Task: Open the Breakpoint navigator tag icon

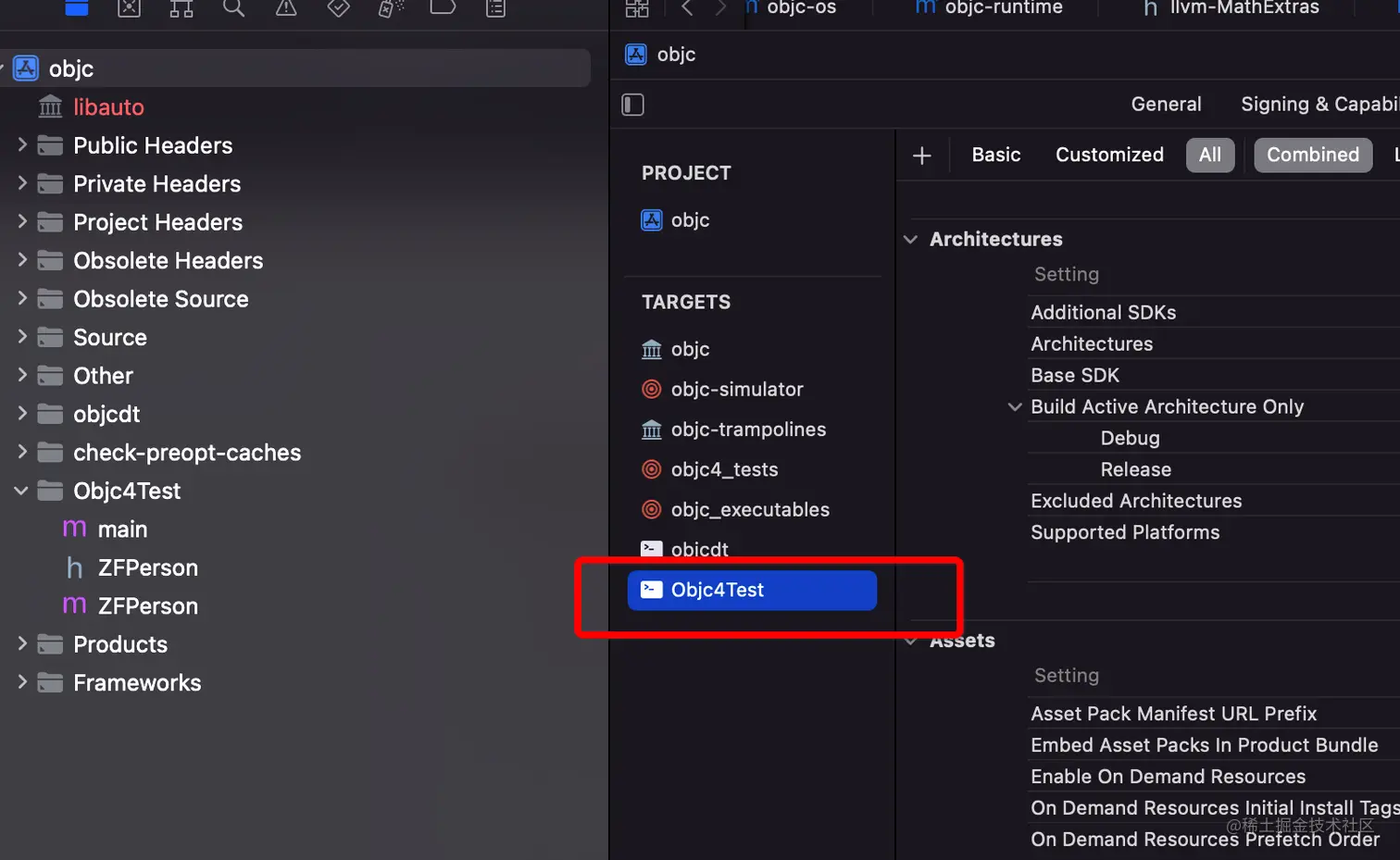Action: click(444, 7)
